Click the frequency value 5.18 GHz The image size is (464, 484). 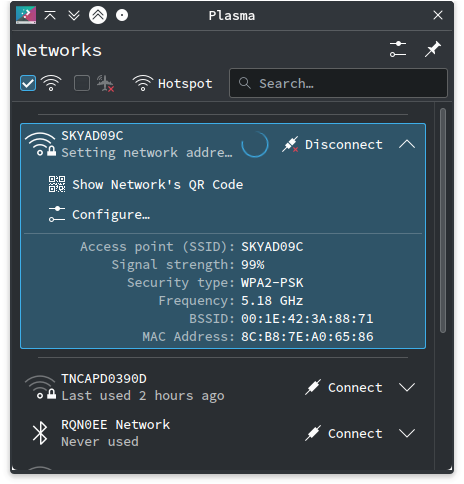272,301
